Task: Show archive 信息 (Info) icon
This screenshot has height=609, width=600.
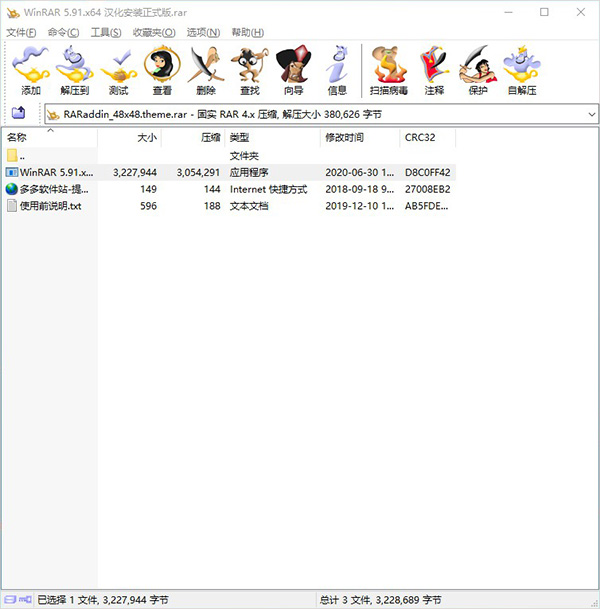Action: (337, 64)
